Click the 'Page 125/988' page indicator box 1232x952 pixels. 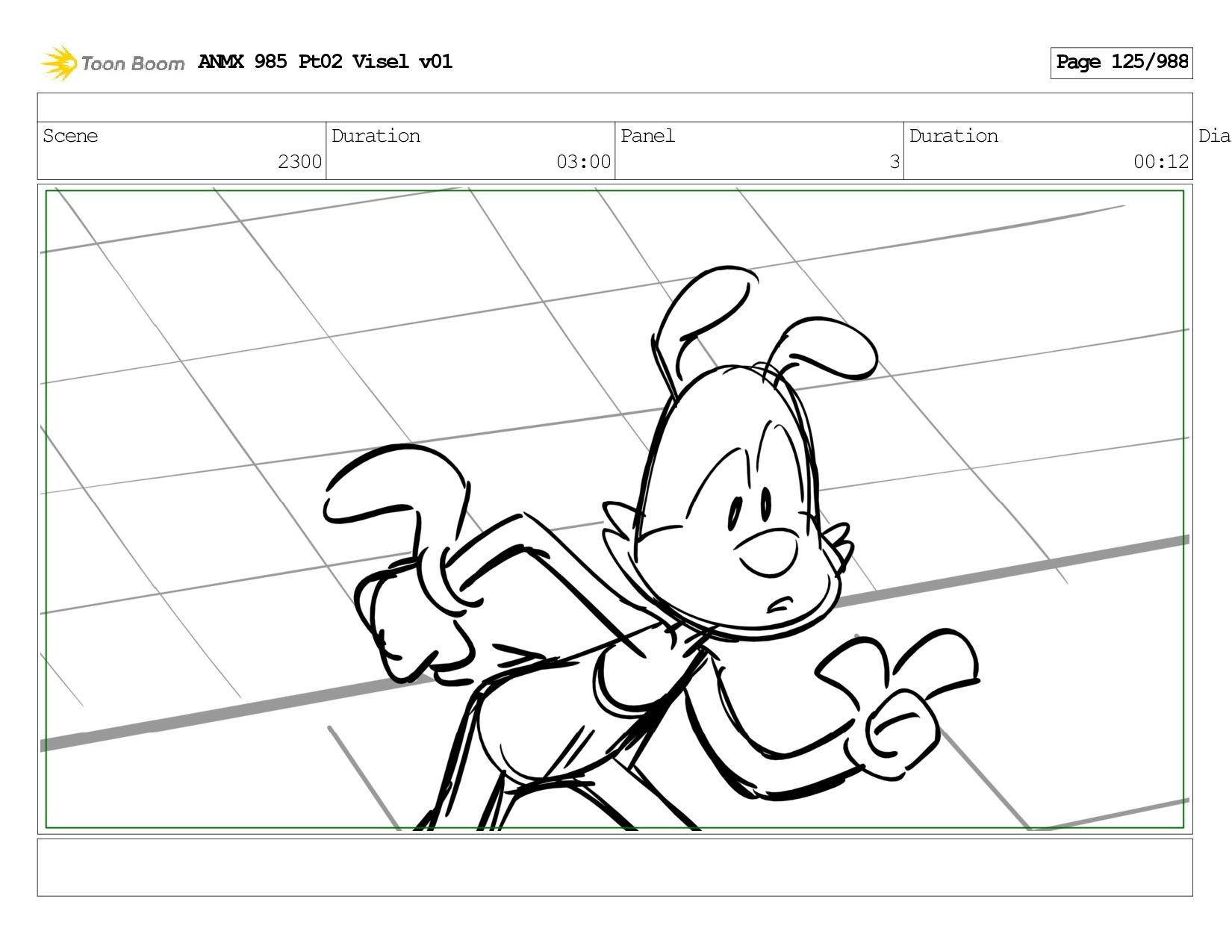(1121, 63)
